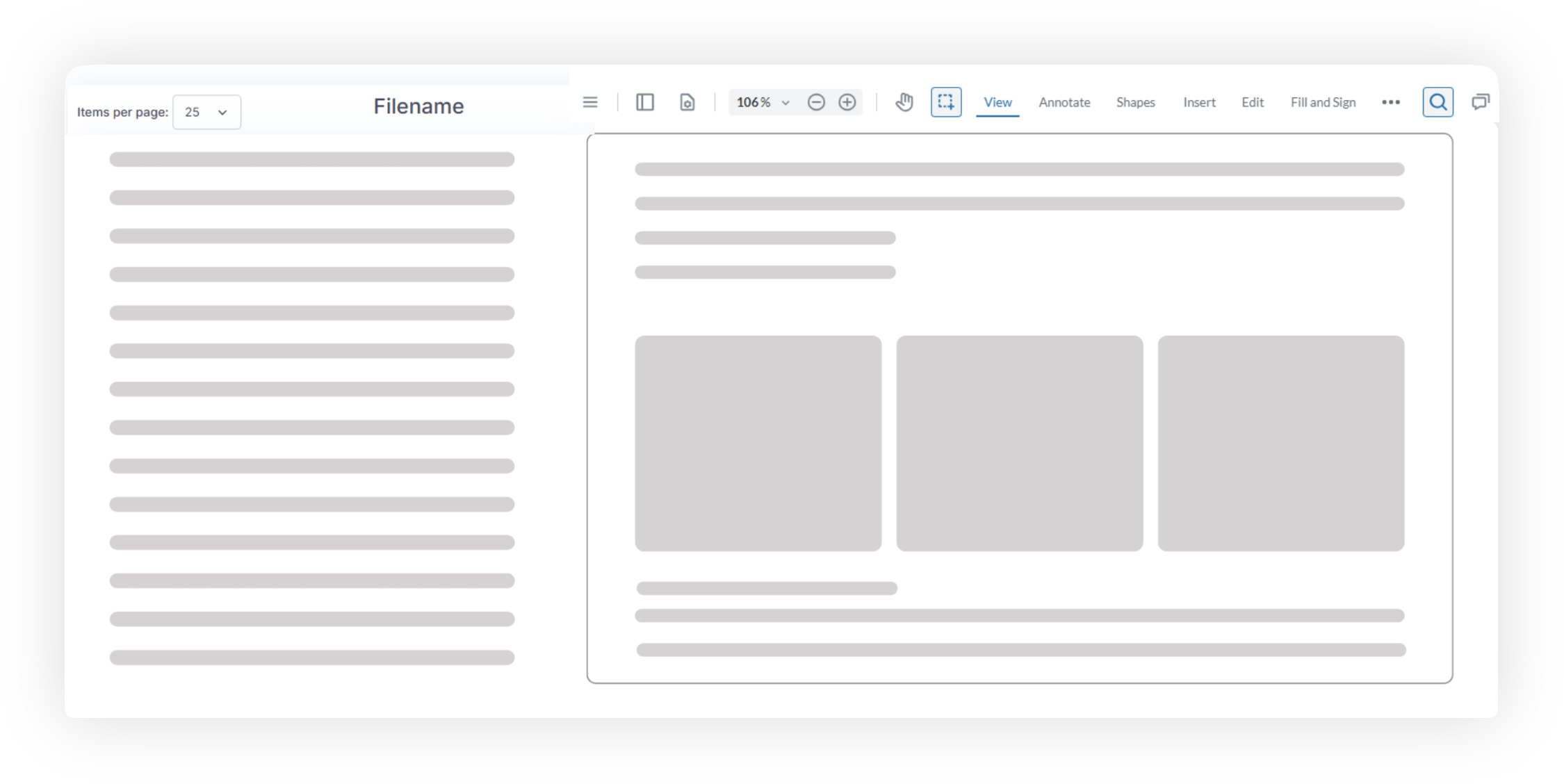The height and width of the screenshot is (784, 1564).
Task: Open the Shapes toolbar group
Action: [1135, 102]
